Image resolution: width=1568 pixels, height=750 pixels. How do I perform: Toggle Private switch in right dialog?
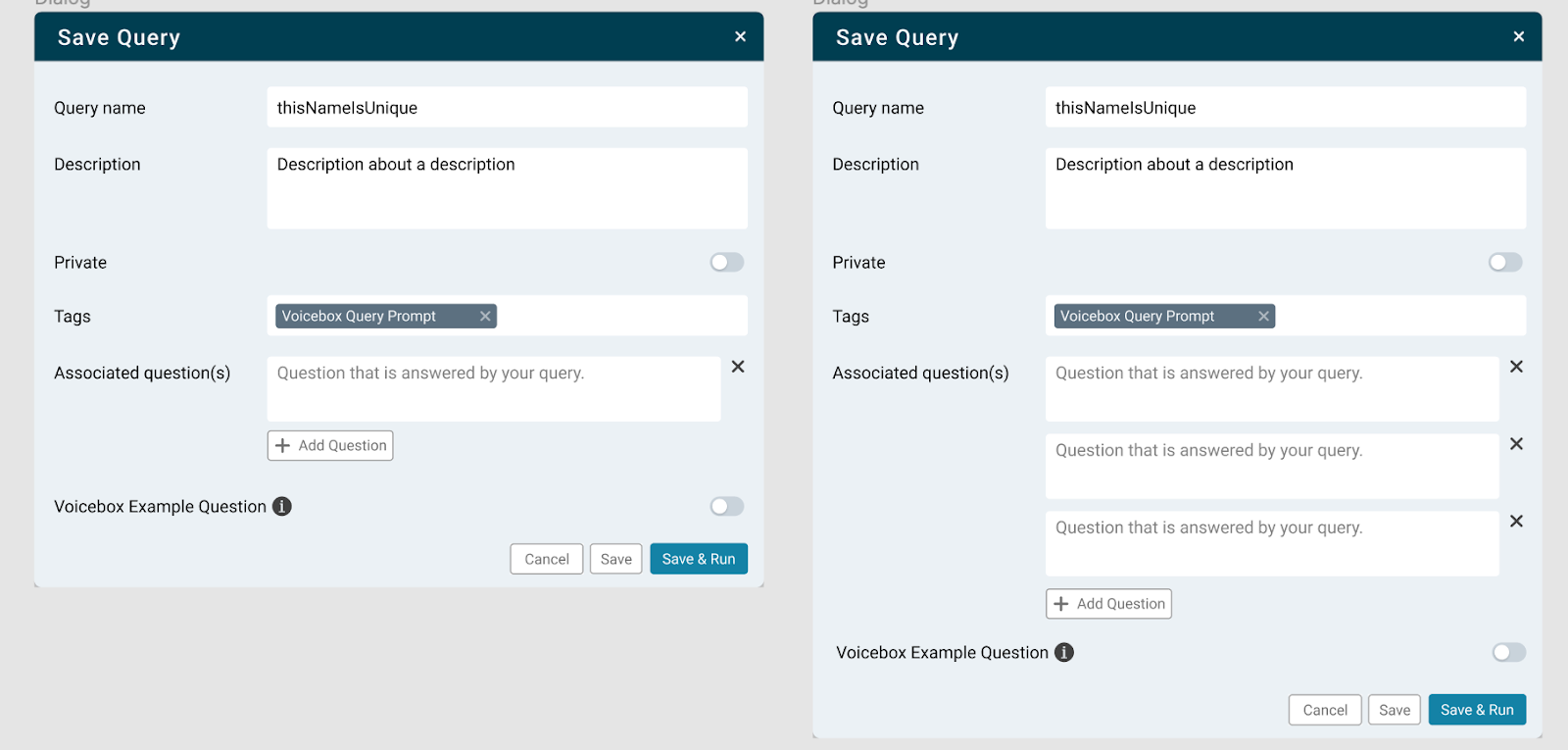point(1505,262)
